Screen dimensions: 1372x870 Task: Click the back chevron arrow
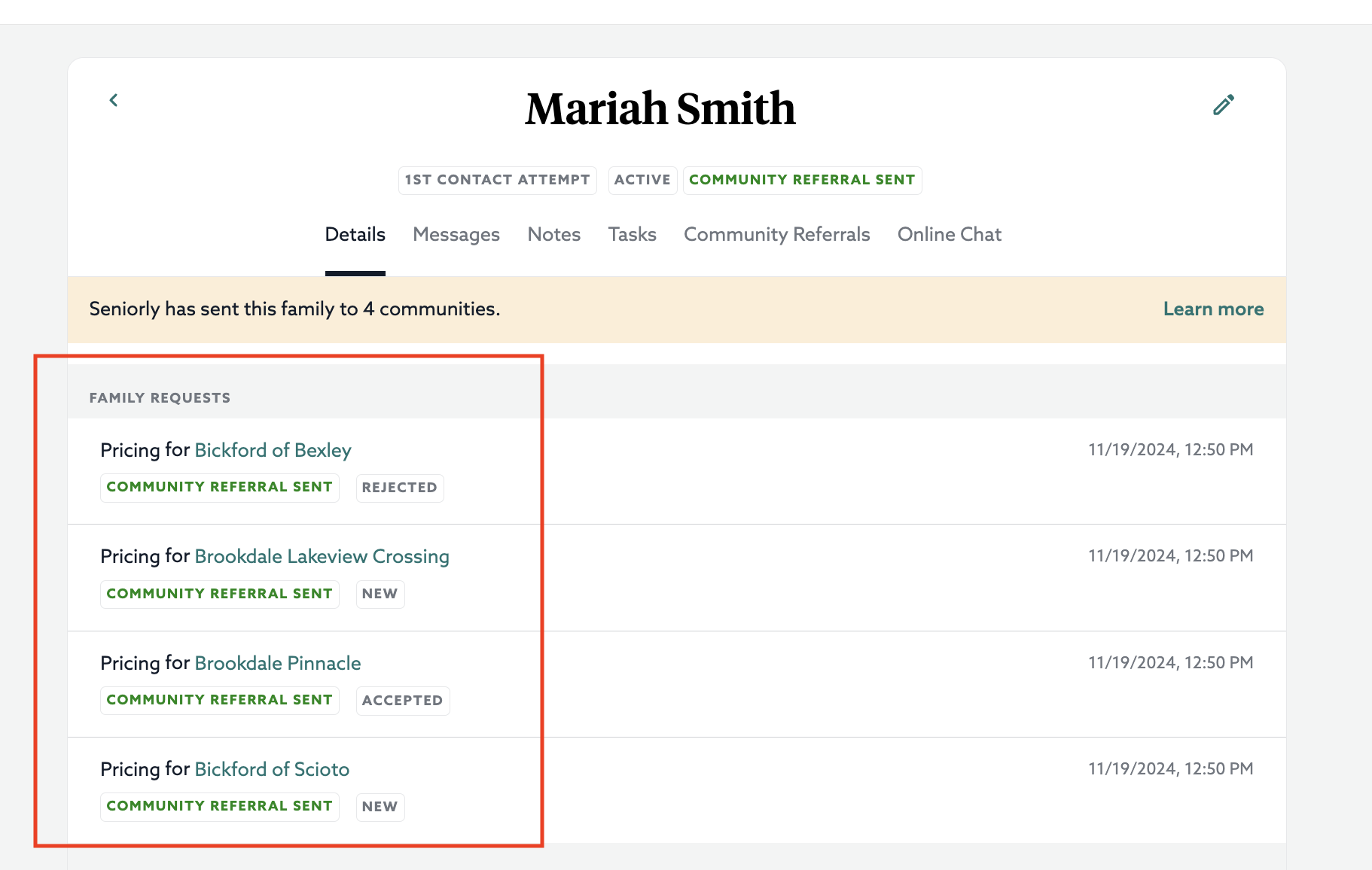coord(114,100)
